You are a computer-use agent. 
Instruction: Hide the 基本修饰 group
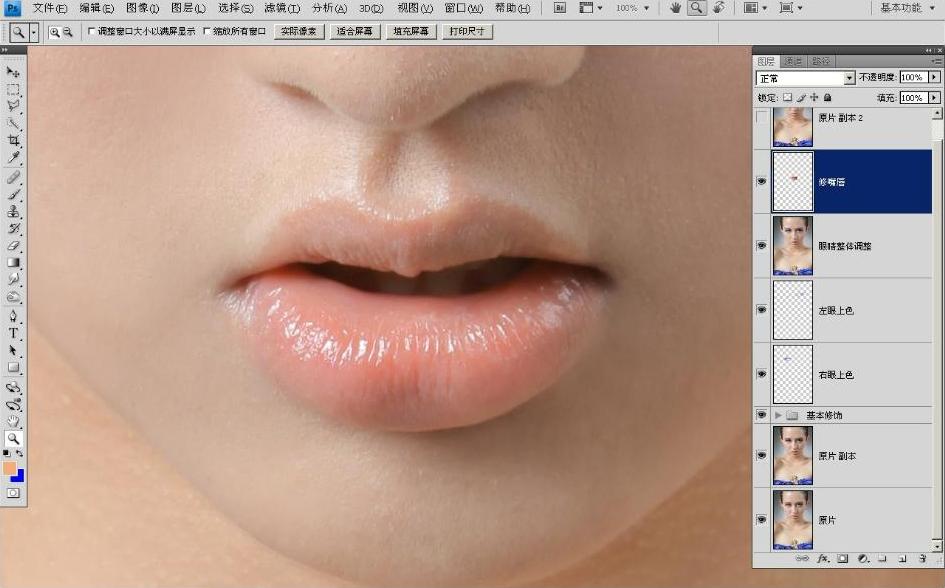click(762, 414)
